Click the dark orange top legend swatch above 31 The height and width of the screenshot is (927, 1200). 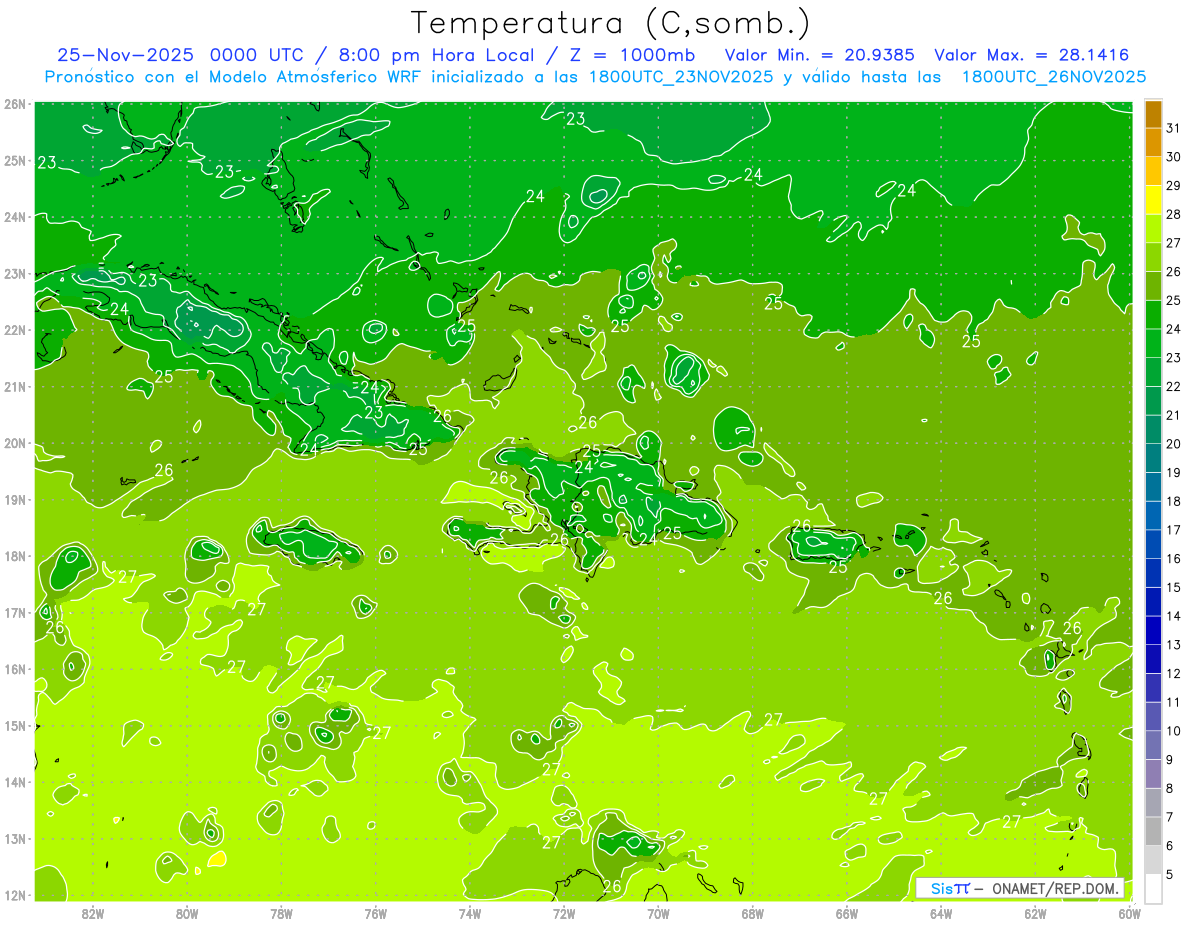[1153, 115]
